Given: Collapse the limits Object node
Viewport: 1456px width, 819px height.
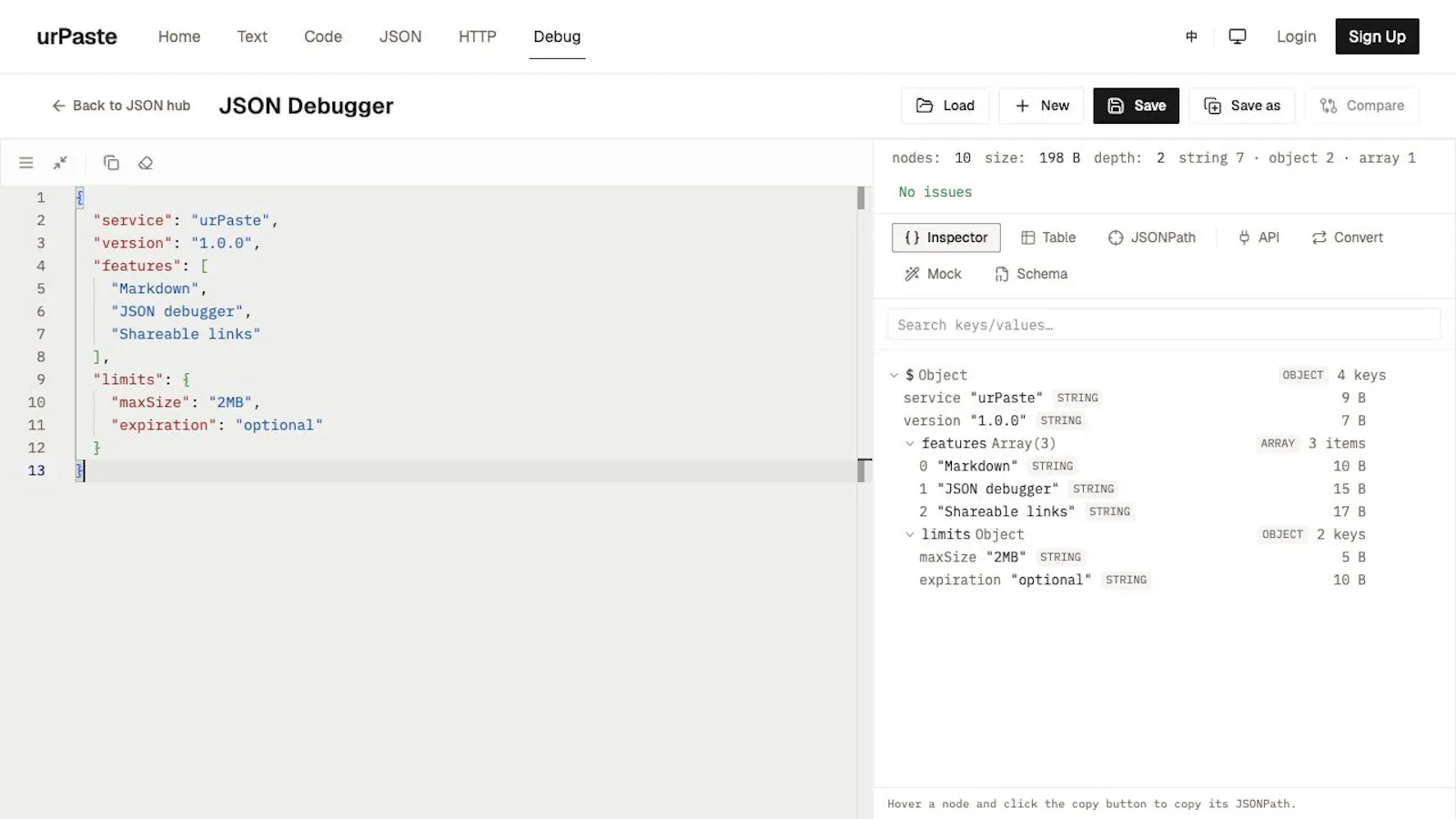Looking at the screenshot, I should click(910, 534).
